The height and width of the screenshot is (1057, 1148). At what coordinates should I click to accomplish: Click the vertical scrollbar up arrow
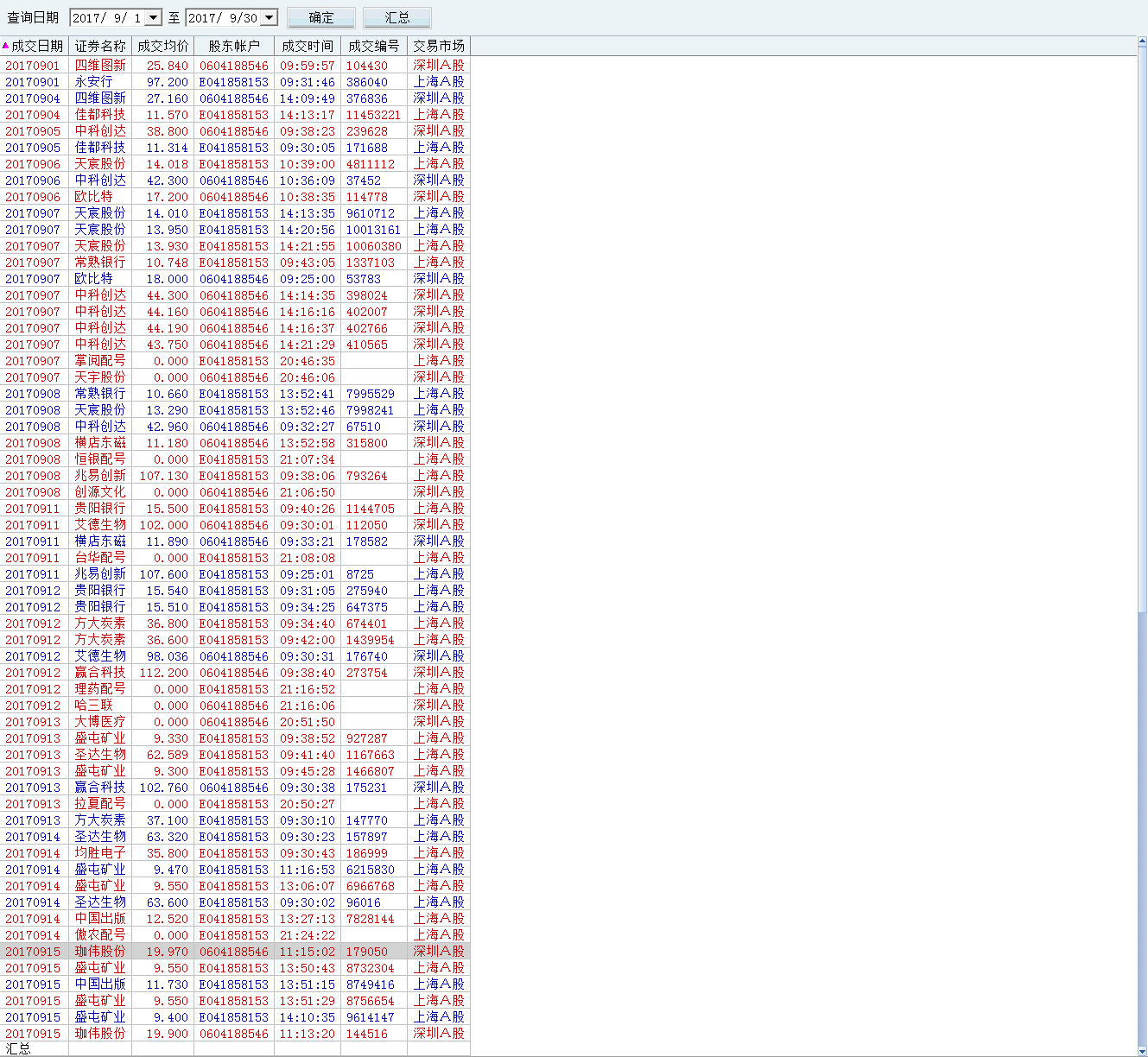pos(1142,41)
